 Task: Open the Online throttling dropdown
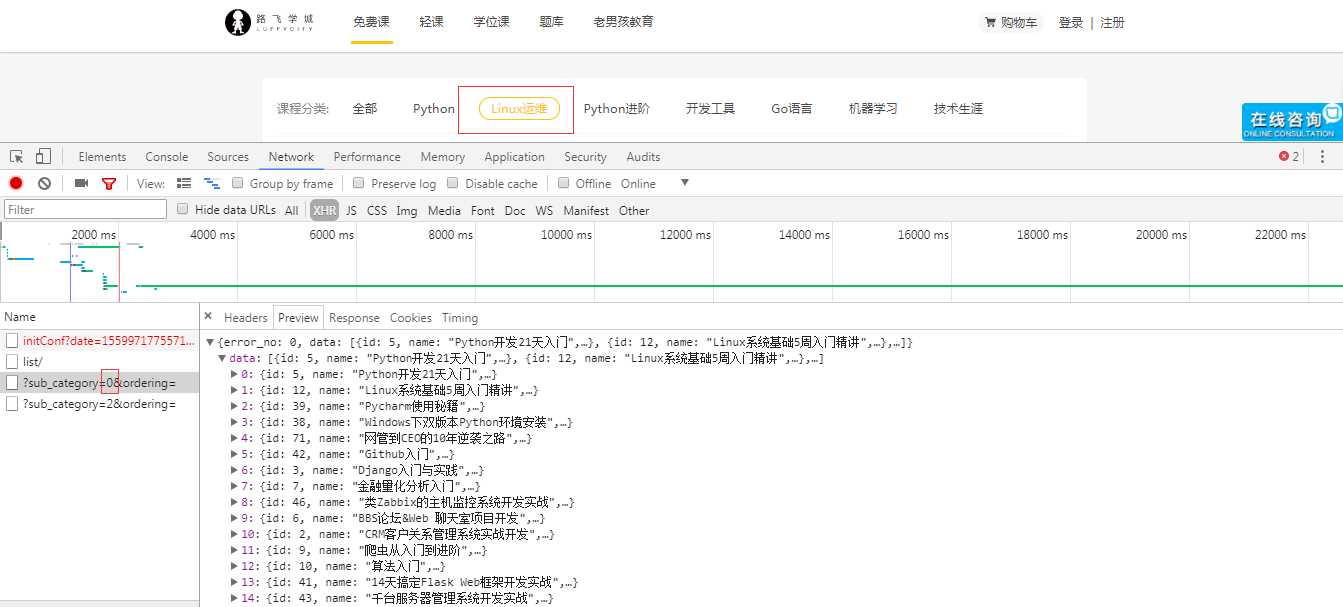coord(655,183)
